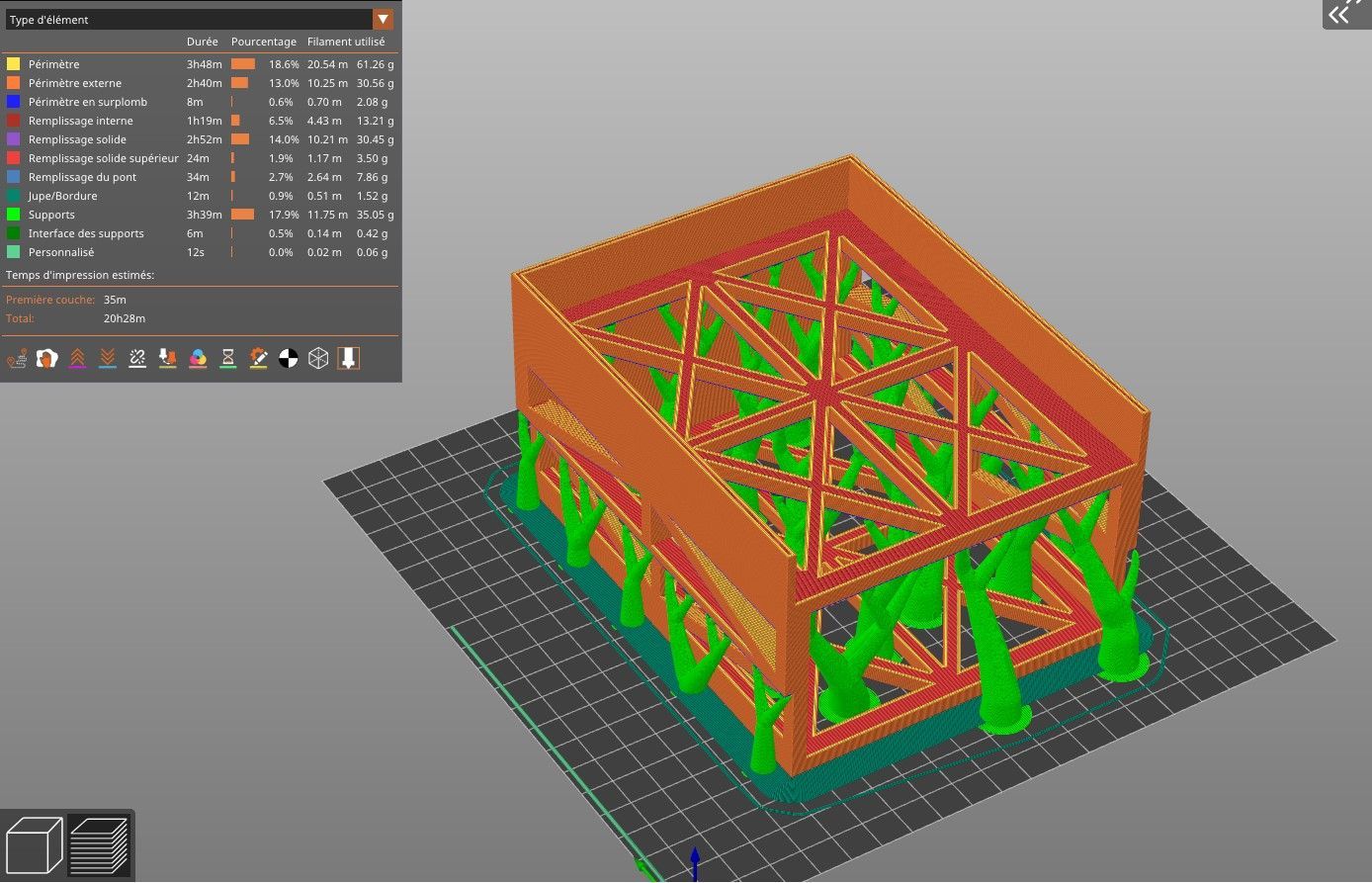Hide Périmètre extrusions via its label
This screenshot has width=1372, height=883.
click(x=53, y=64)
